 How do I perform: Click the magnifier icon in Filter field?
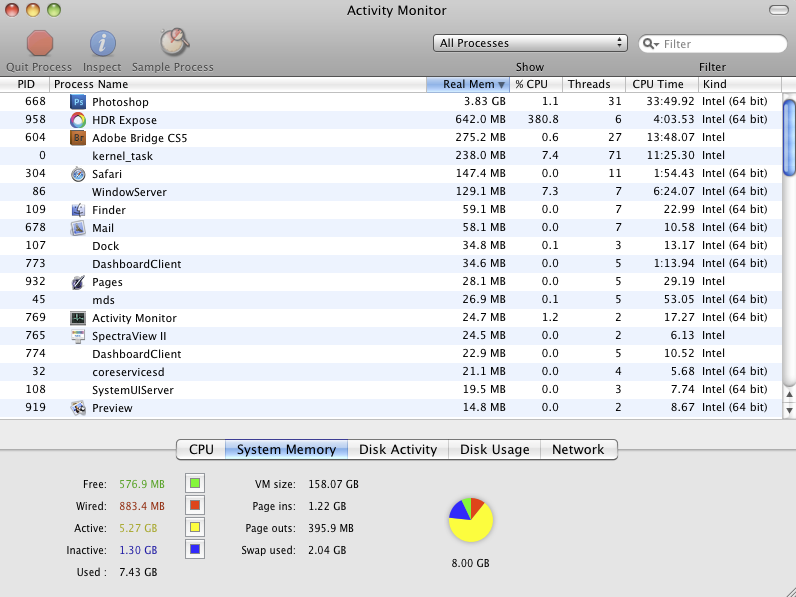(650, 44)
